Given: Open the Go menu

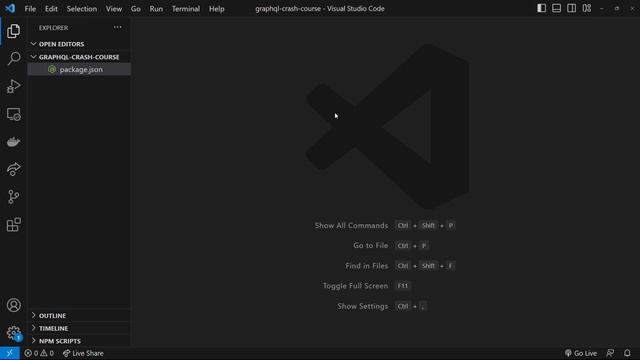Looking at the screenshot, I should point(136,9).
